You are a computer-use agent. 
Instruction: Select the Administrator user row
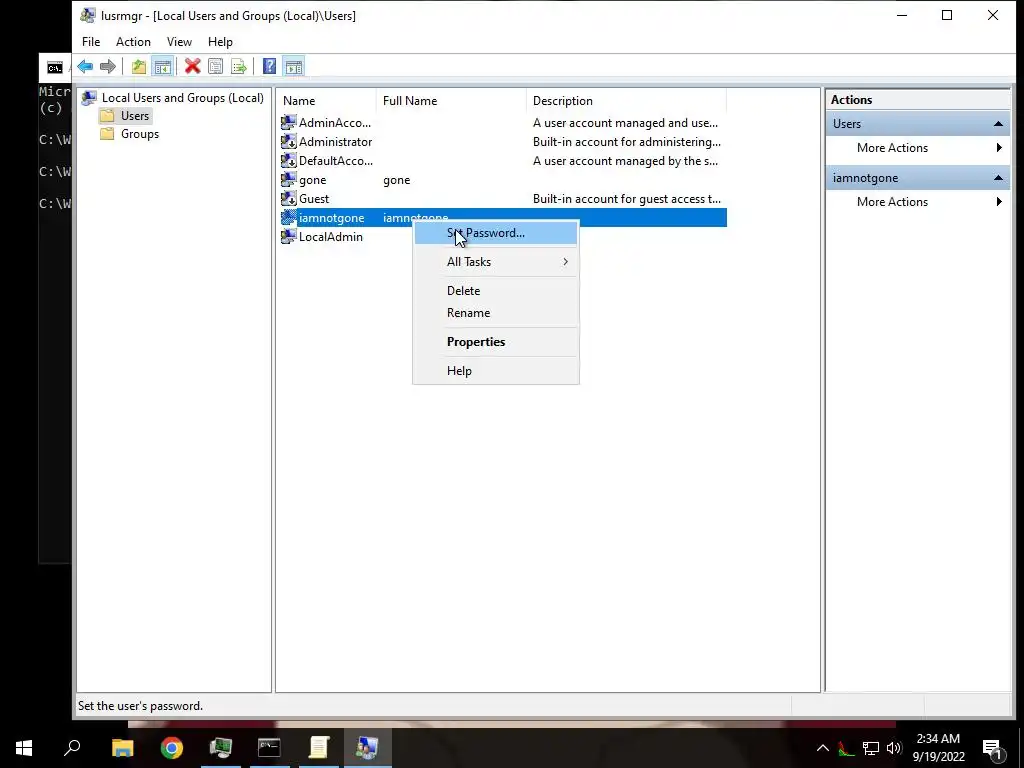click(x=503, y=142)
